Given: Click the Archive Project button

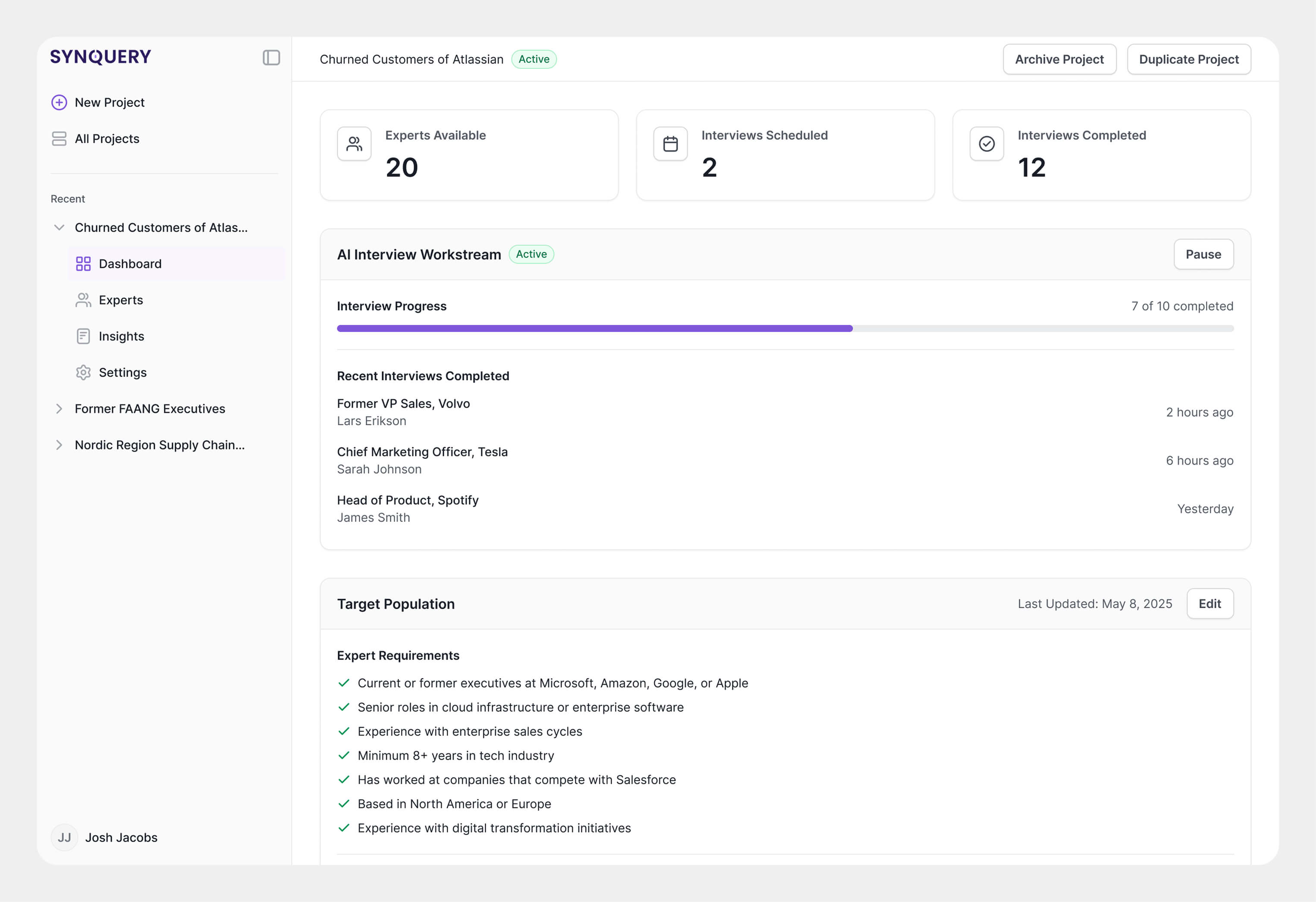Looking at the screenshot, I should point(1059,60).
